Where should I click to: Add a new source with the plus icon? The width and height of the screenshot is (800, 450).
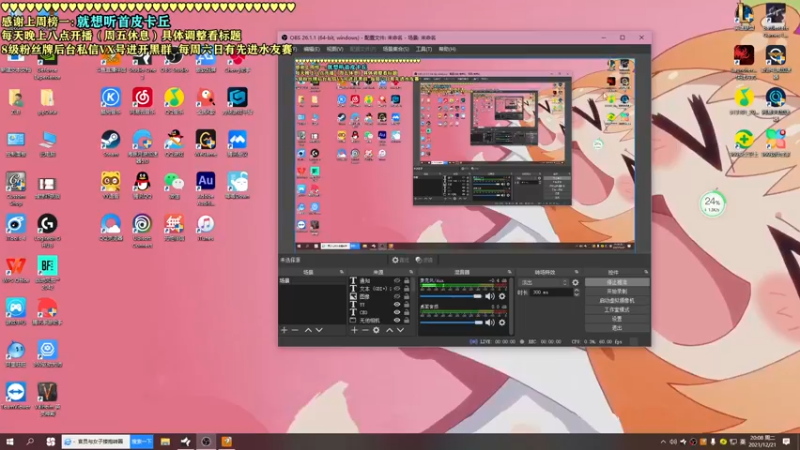tap(354, 330)
